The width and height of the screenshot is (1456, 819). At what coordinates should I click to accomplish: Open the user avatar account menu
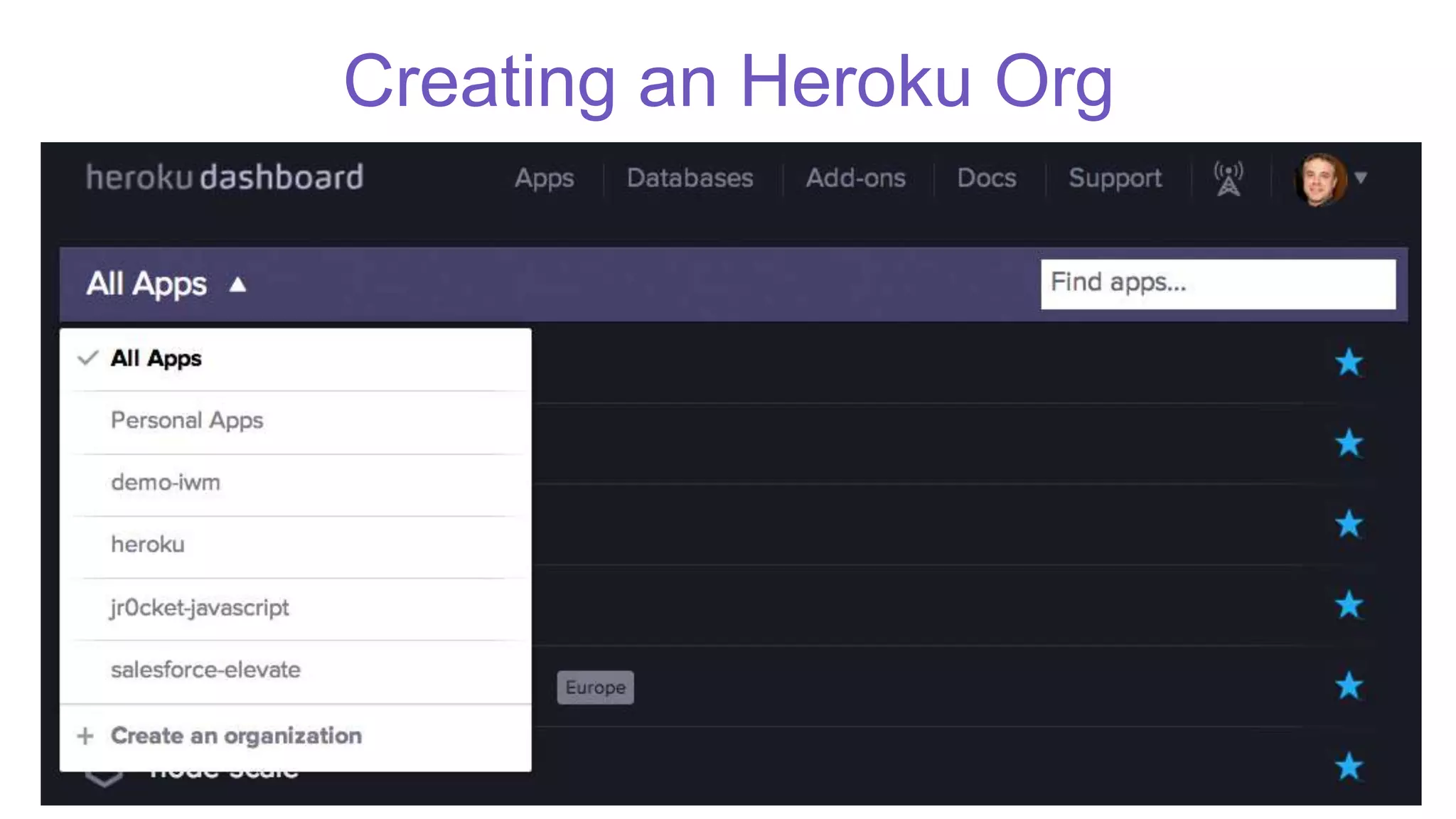[1320, 179]
